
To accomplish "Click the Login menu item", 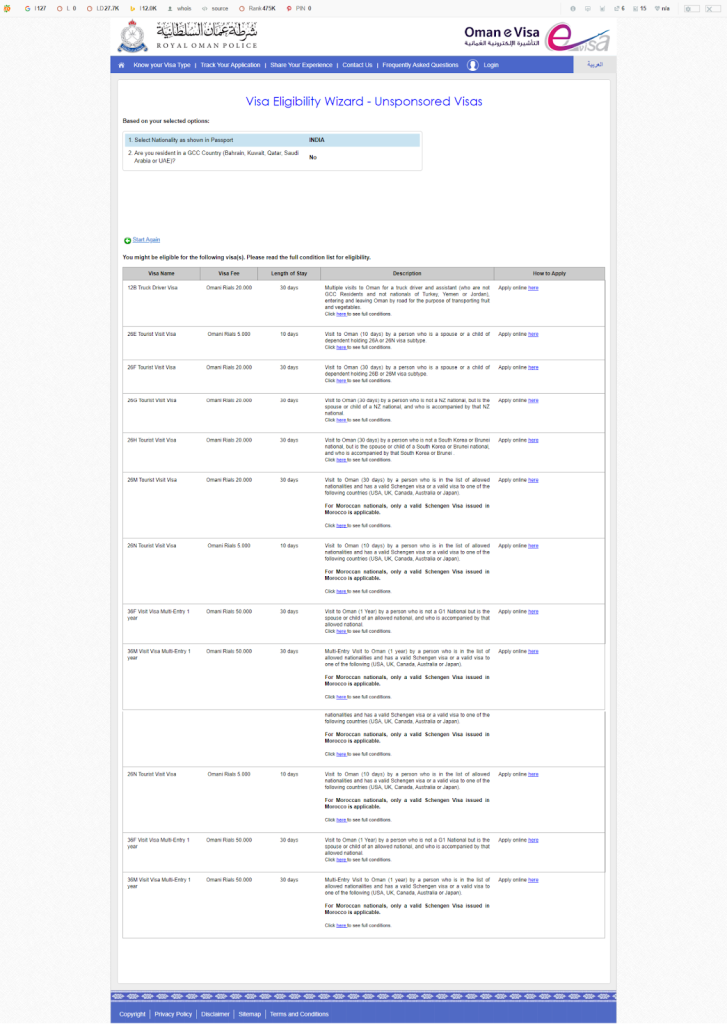I will pyautogui.click(x=491, y=65).
